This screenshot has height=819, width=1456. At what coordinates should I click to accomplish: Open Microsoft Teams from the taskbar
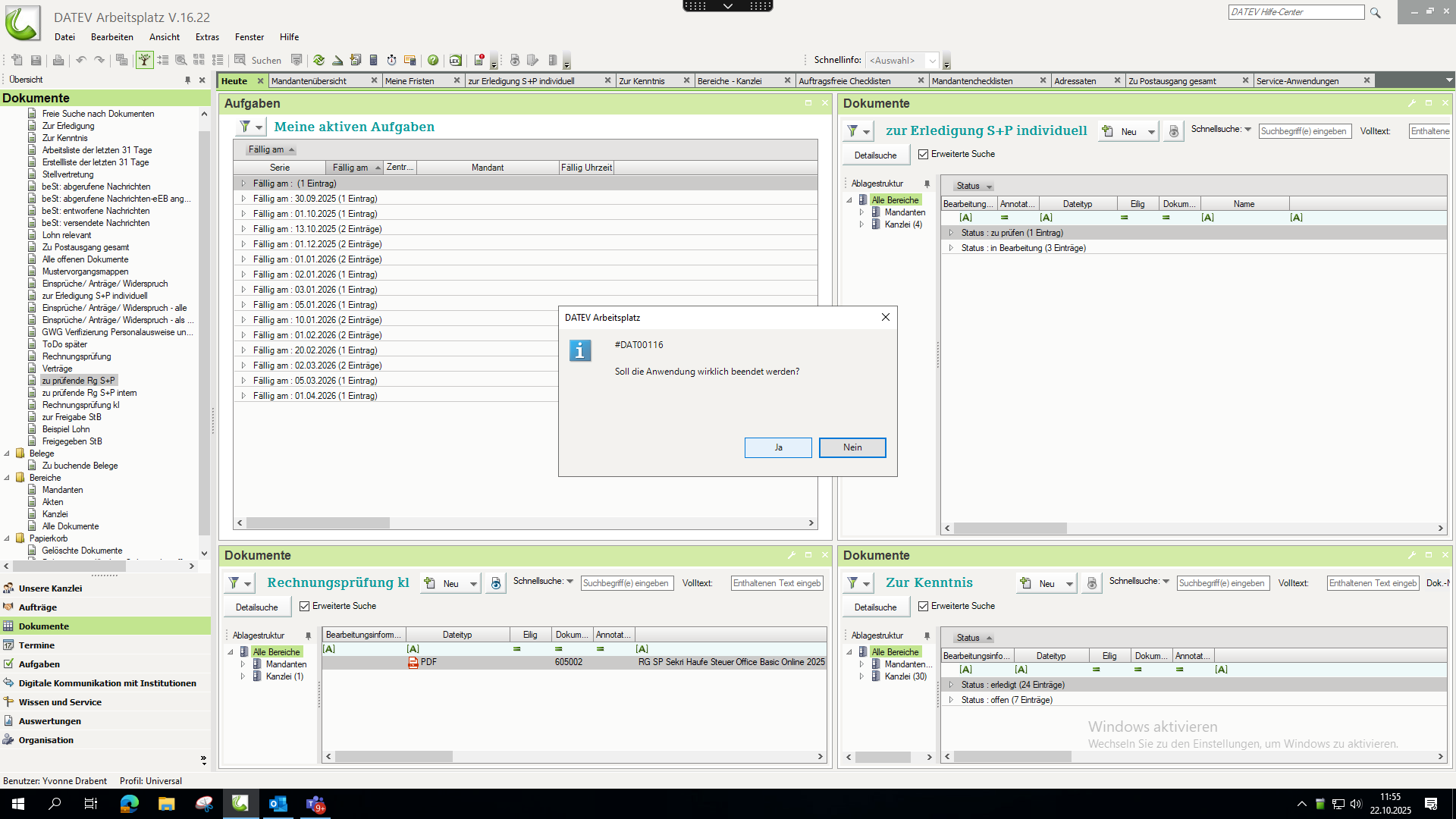pyautogui.click(x=315, y=804)
